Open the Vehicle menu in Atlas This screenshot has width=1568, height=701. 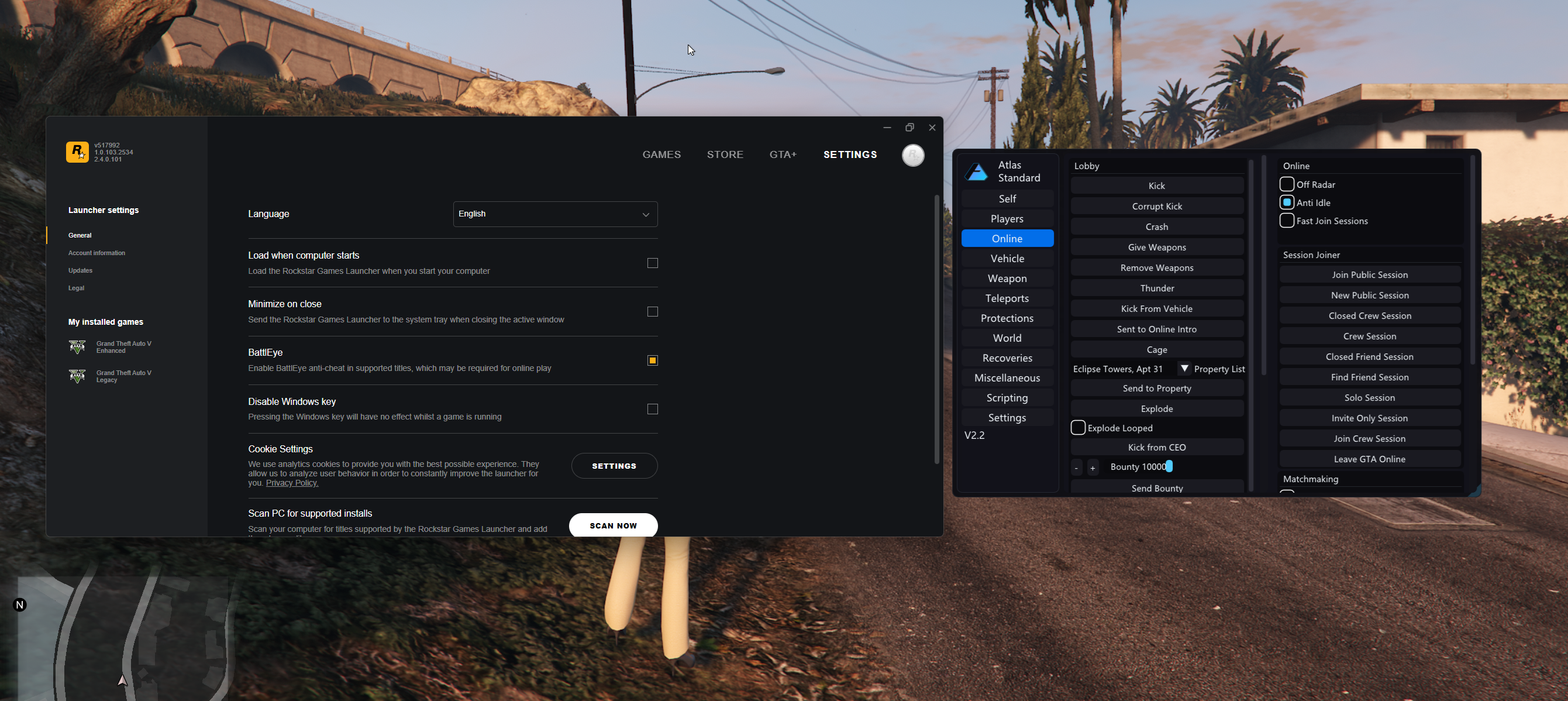1007,258
